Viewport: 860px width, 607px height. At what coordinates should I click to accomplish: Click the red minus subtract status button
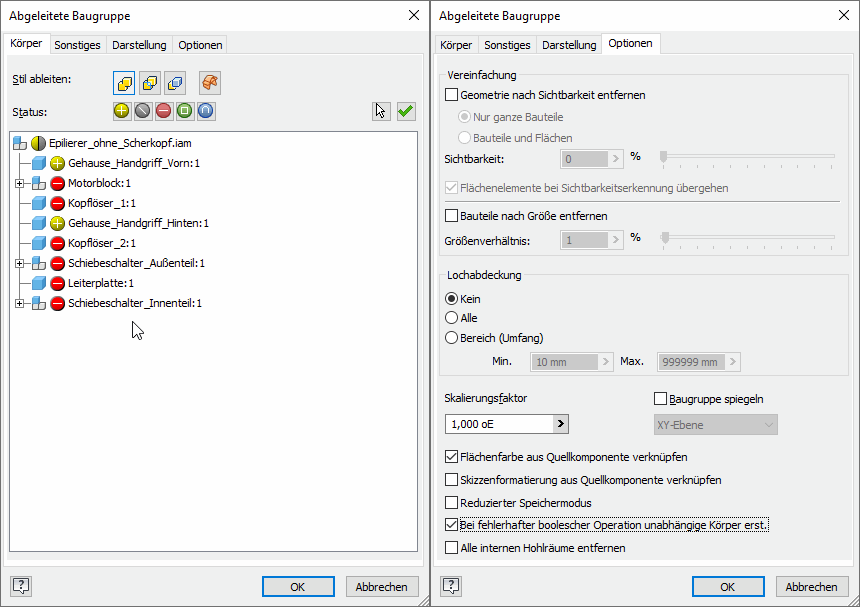[x=163, y=111]
